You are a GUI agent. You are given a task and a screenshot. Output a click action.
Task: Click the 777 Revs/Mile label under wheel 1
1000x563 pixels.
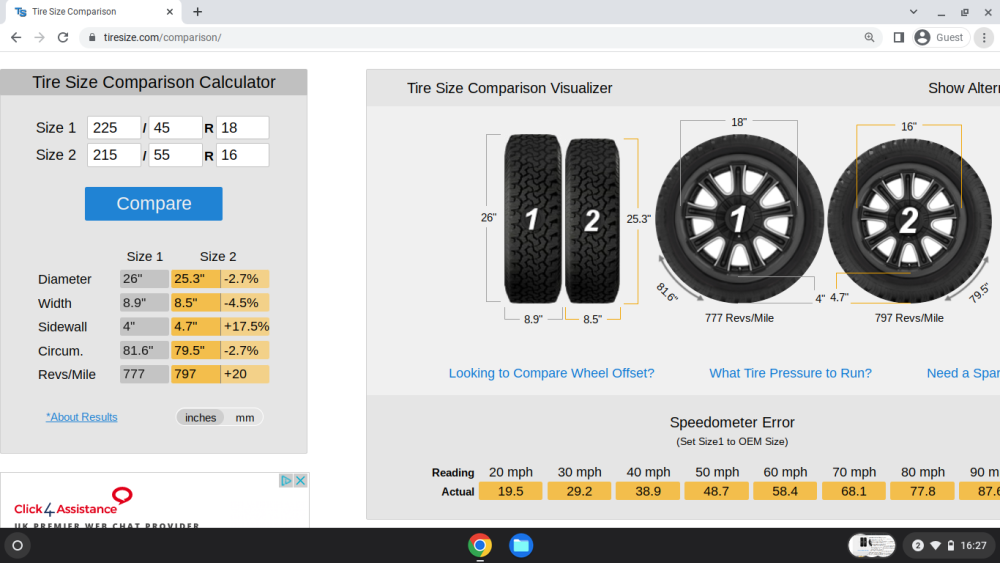tap(739, 318)
